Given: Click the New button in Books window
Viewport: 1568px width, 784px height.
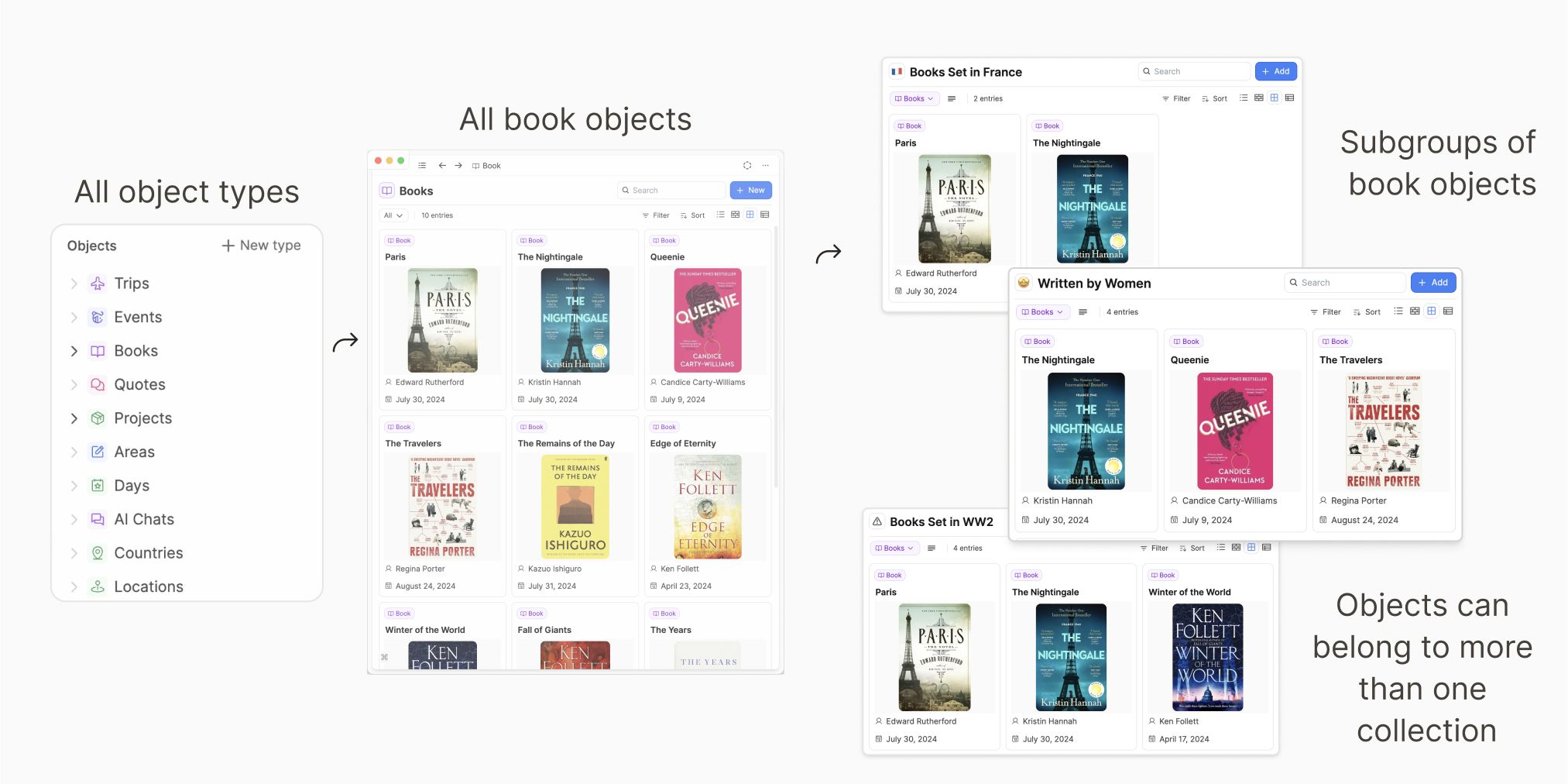Looking at the screenshot, I should (x=750, y=191).
